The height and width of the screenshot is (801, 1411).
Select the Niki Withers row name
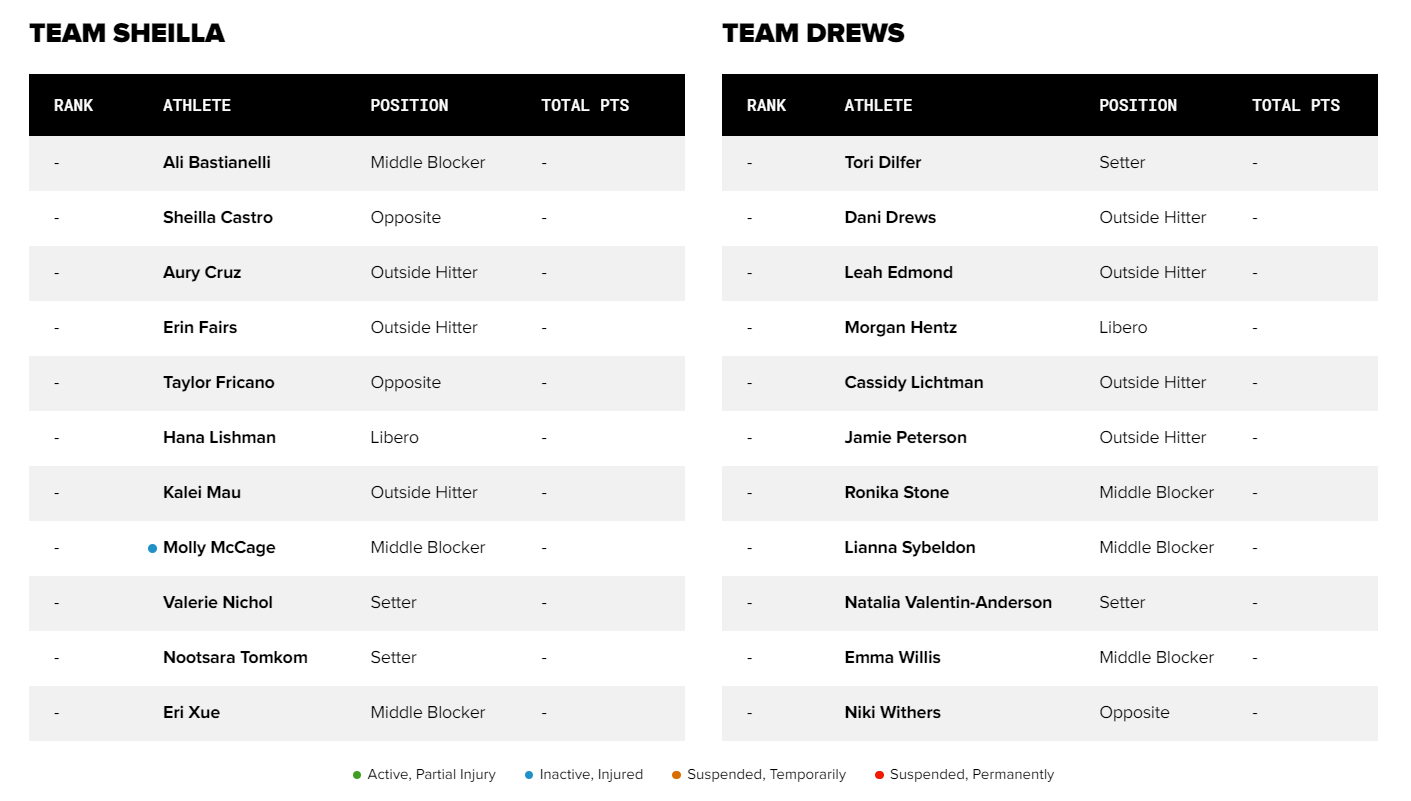point(892,712)
